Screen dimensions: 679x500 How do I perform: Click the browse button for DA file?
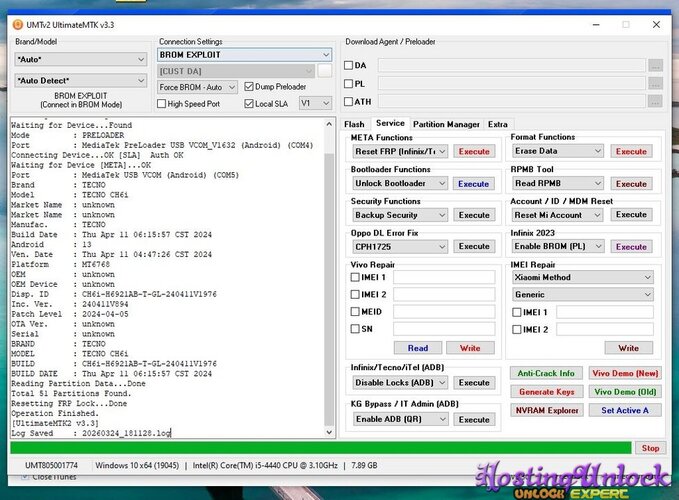click(x=655, y=65)
